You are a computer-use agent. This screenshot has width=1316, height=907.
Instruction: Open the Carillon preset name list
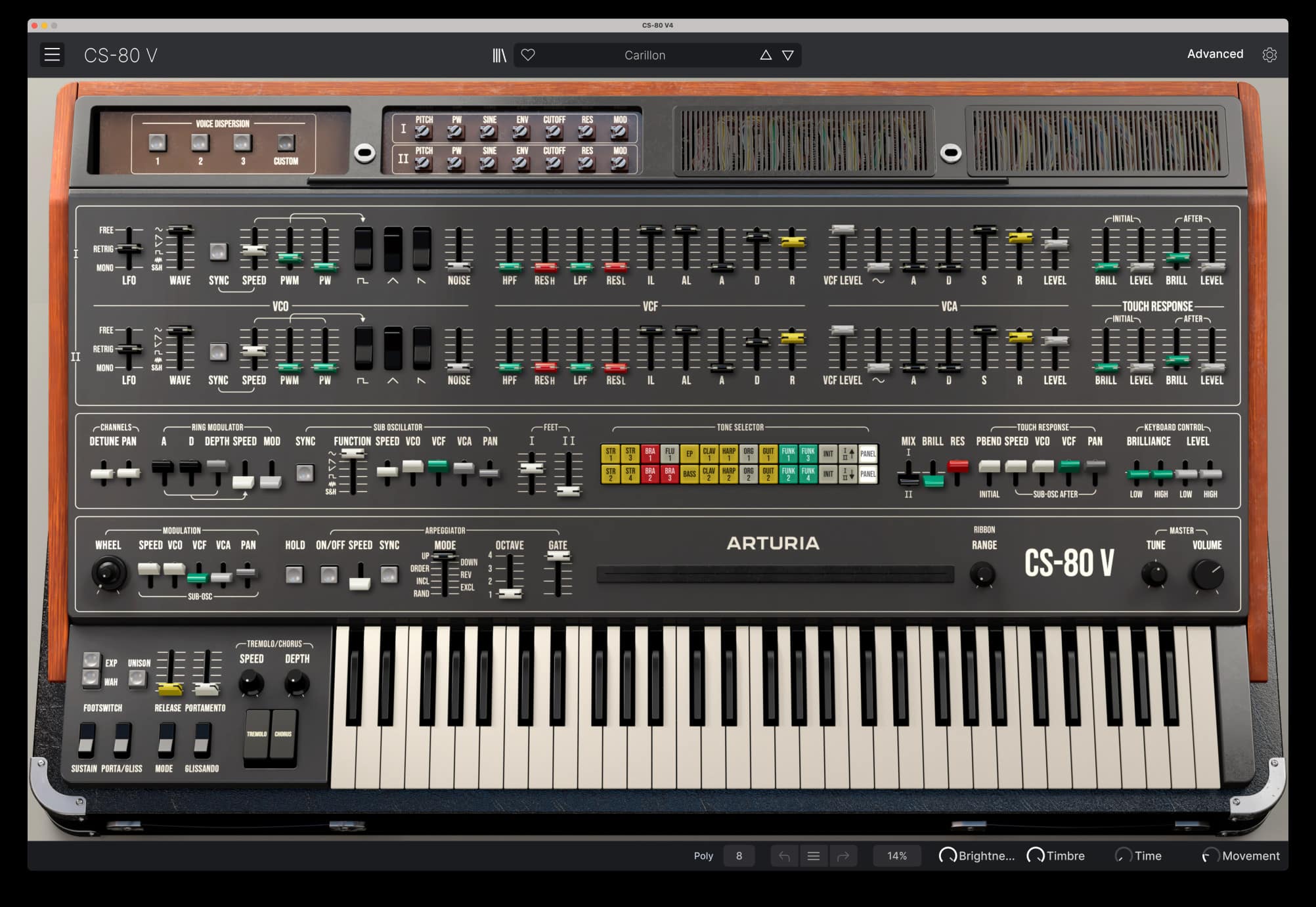coord(645,55)
